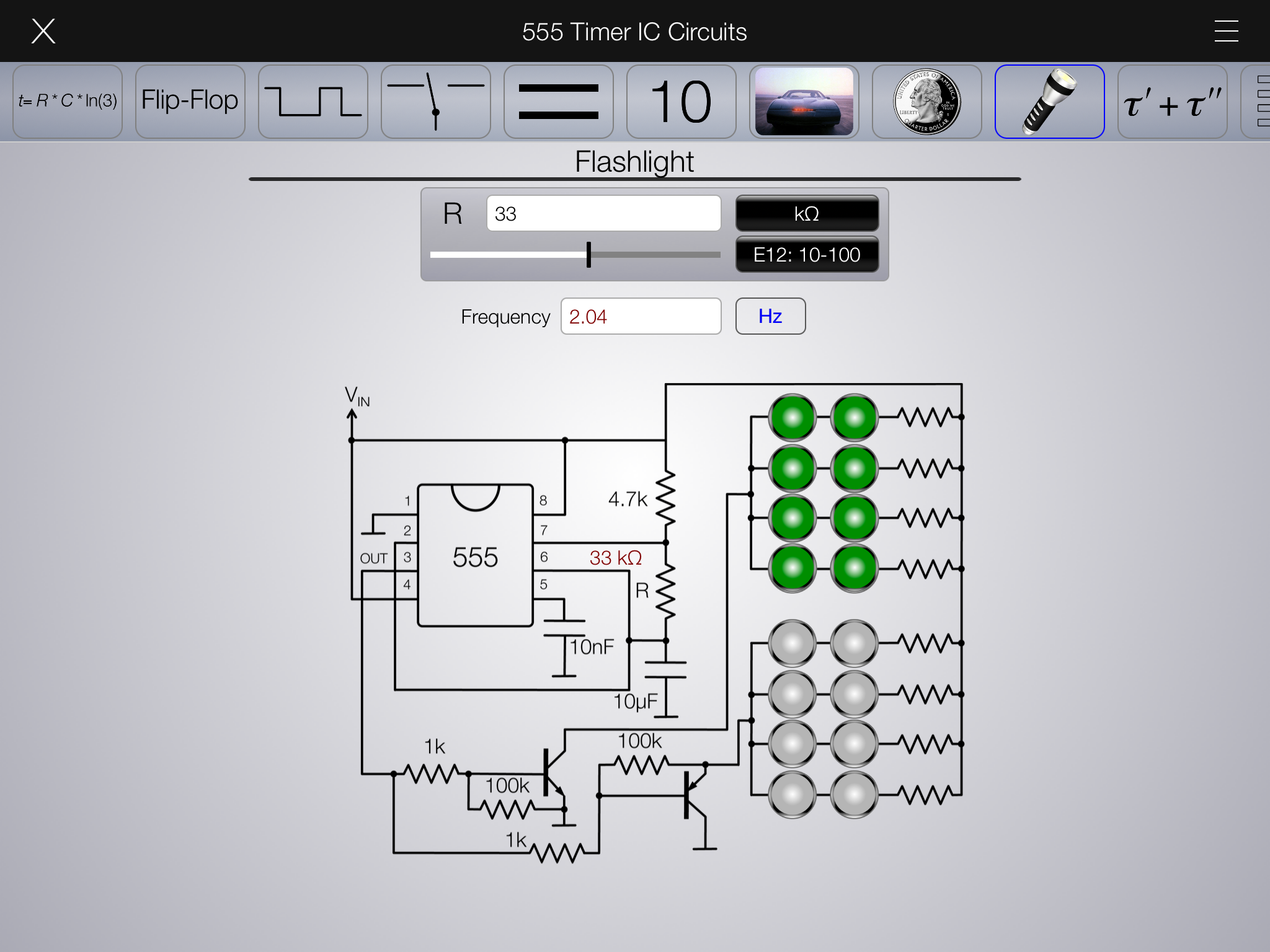Click the 33 kΩ resistor label in schematic
Viewport: 1270px width, 952px height.
click(x=615, y=558)
